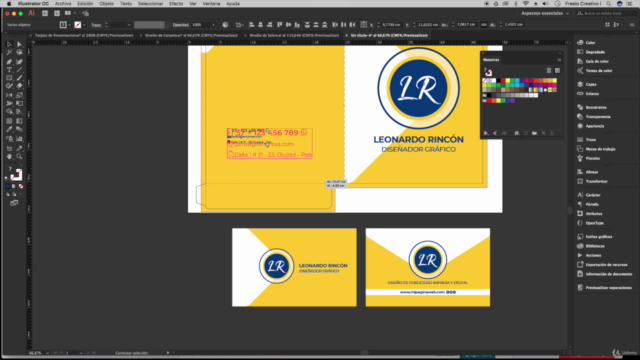640x360 pixels.
Task: Open the Trazo stroke weight dropdown
Action: coord(129,25)
